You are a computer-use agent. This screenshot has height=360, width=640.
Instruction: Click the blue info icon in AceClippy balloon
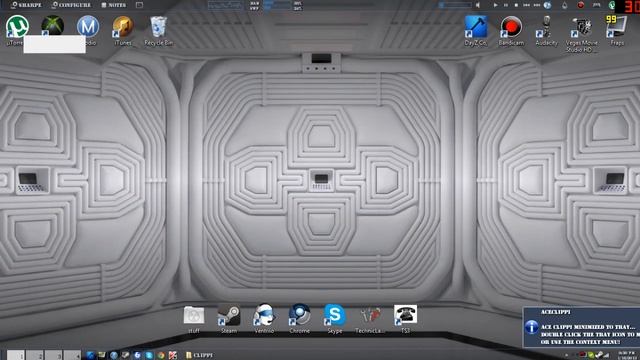tap(531, 327)
